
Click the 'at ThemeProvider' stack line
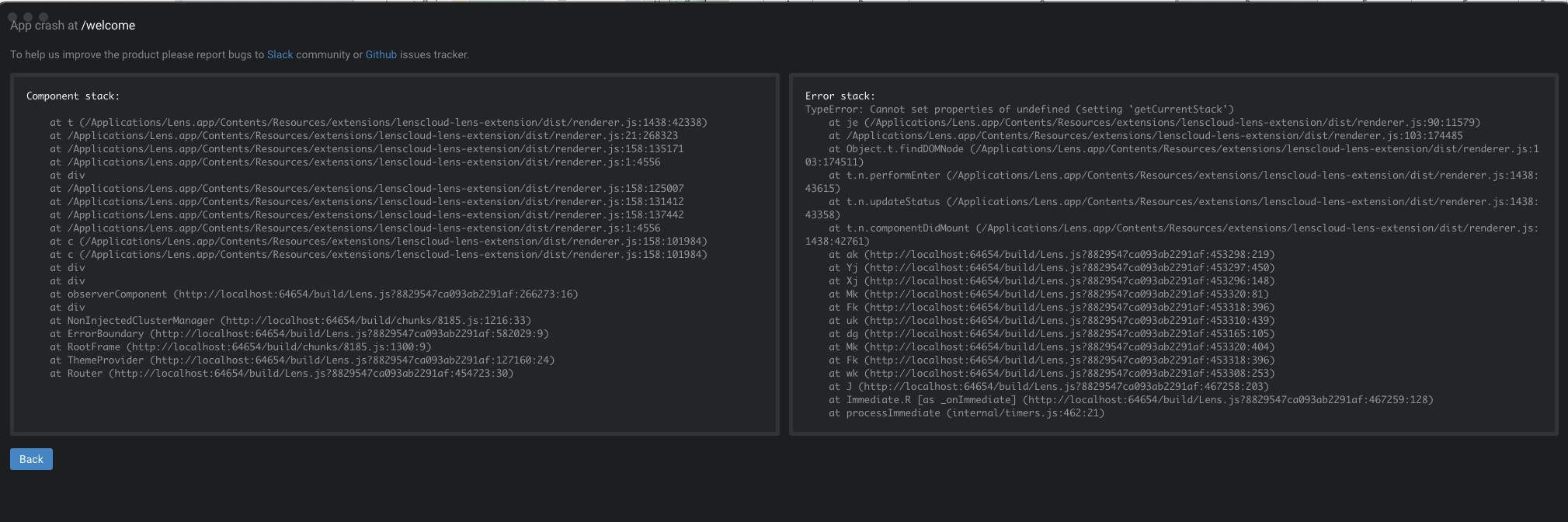[x=303, y=360]
